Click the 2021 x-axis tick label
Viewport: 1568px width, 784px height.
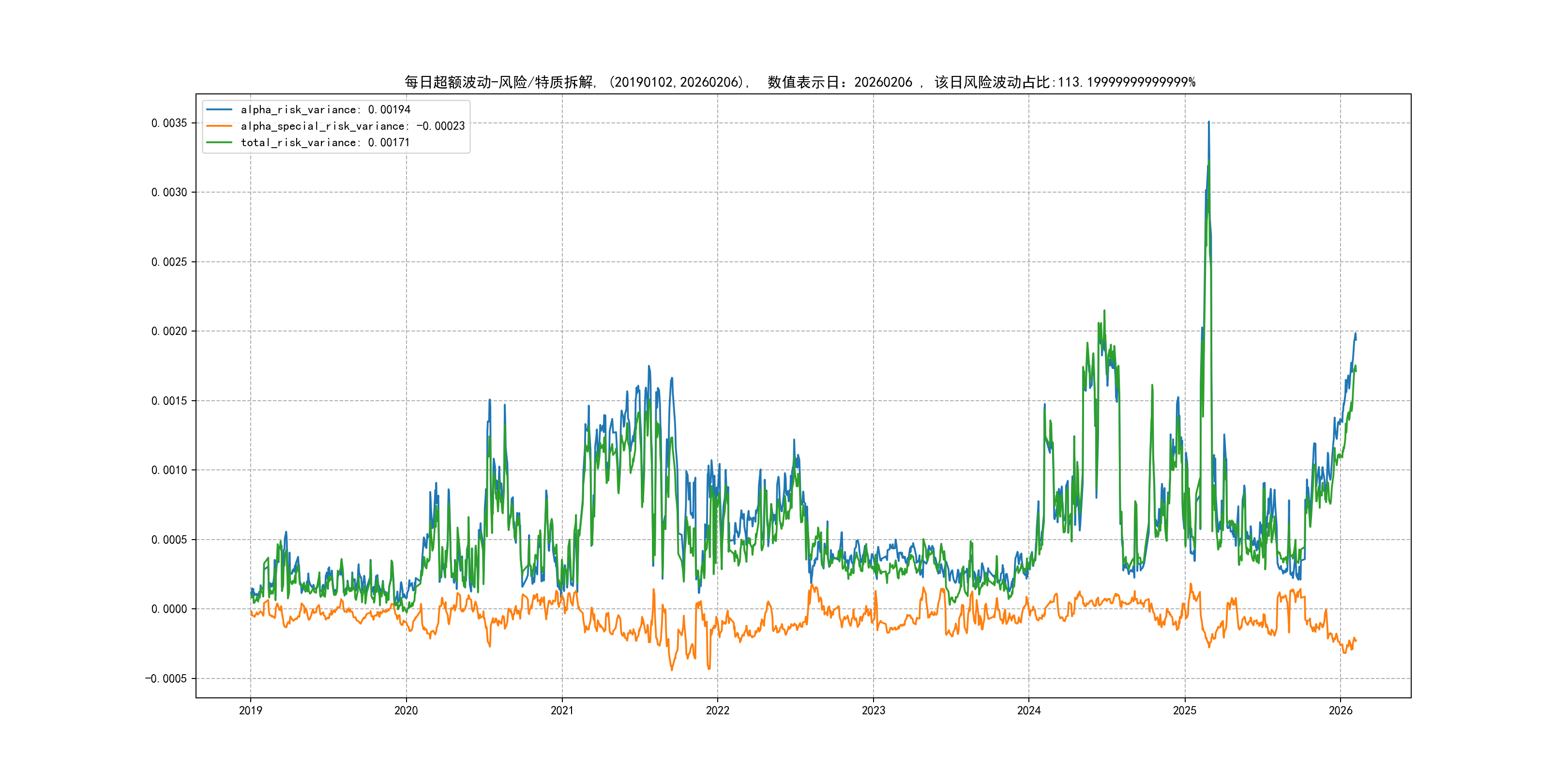pos(562,710)
